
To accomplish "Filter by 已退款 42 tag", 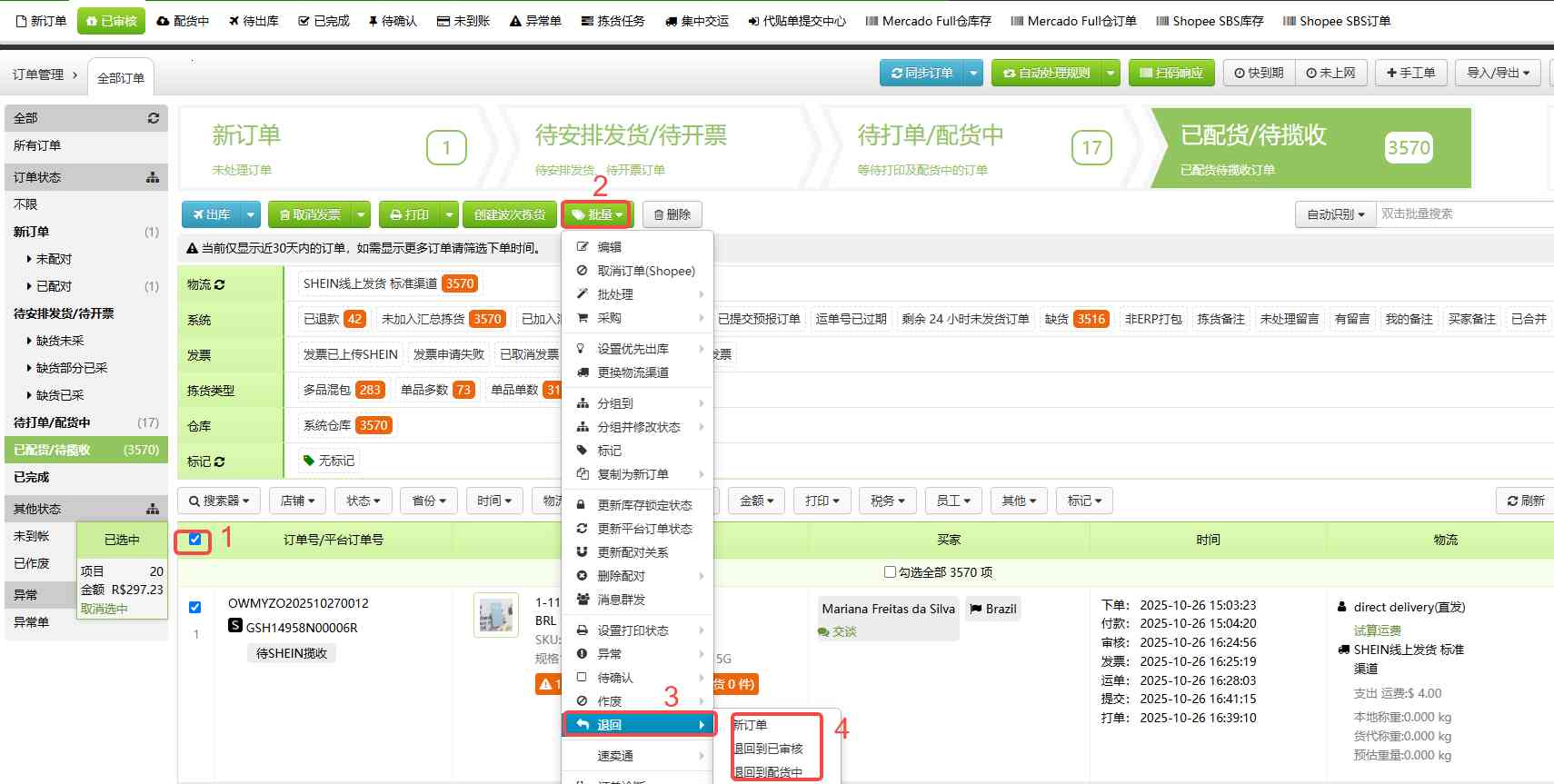I will (334, 319).
